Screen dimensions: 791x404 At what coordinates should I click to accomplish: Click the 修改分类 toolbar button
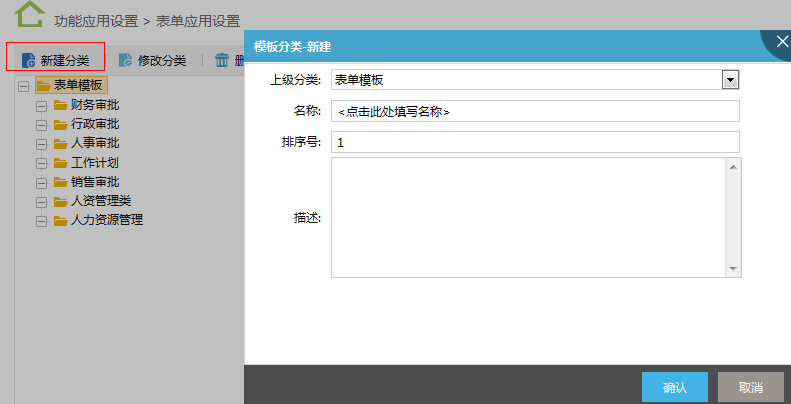(152, 60)
